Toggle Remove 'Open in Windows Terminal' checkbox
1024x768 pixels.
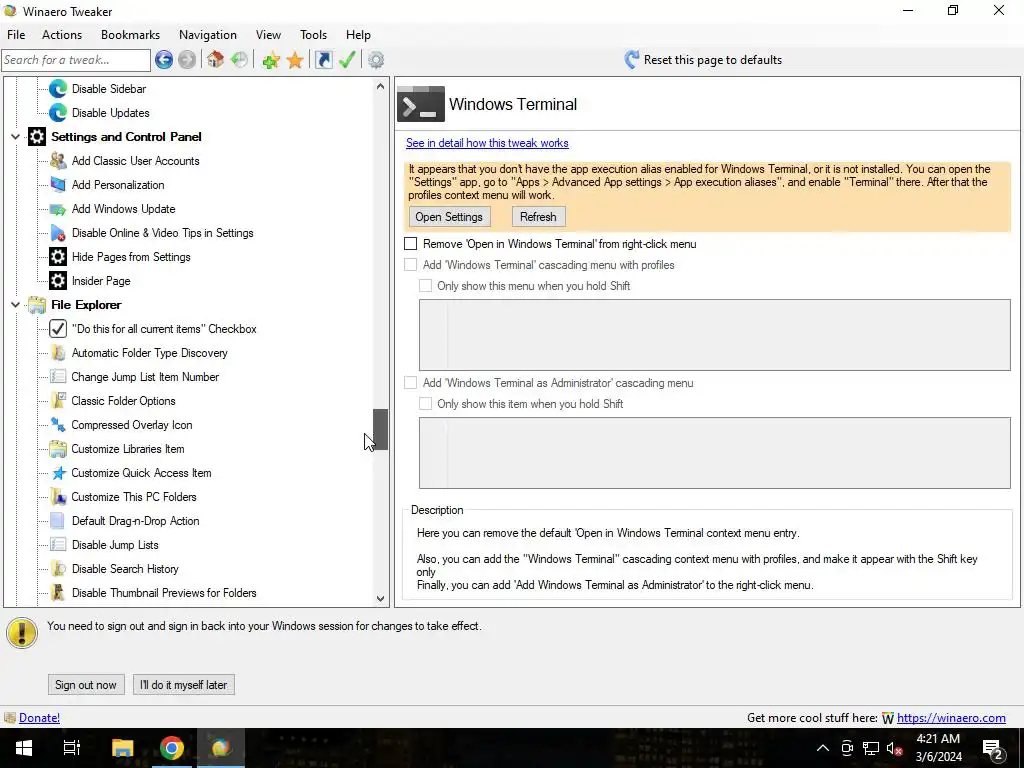pyautogui.click(x=411, y=244)
